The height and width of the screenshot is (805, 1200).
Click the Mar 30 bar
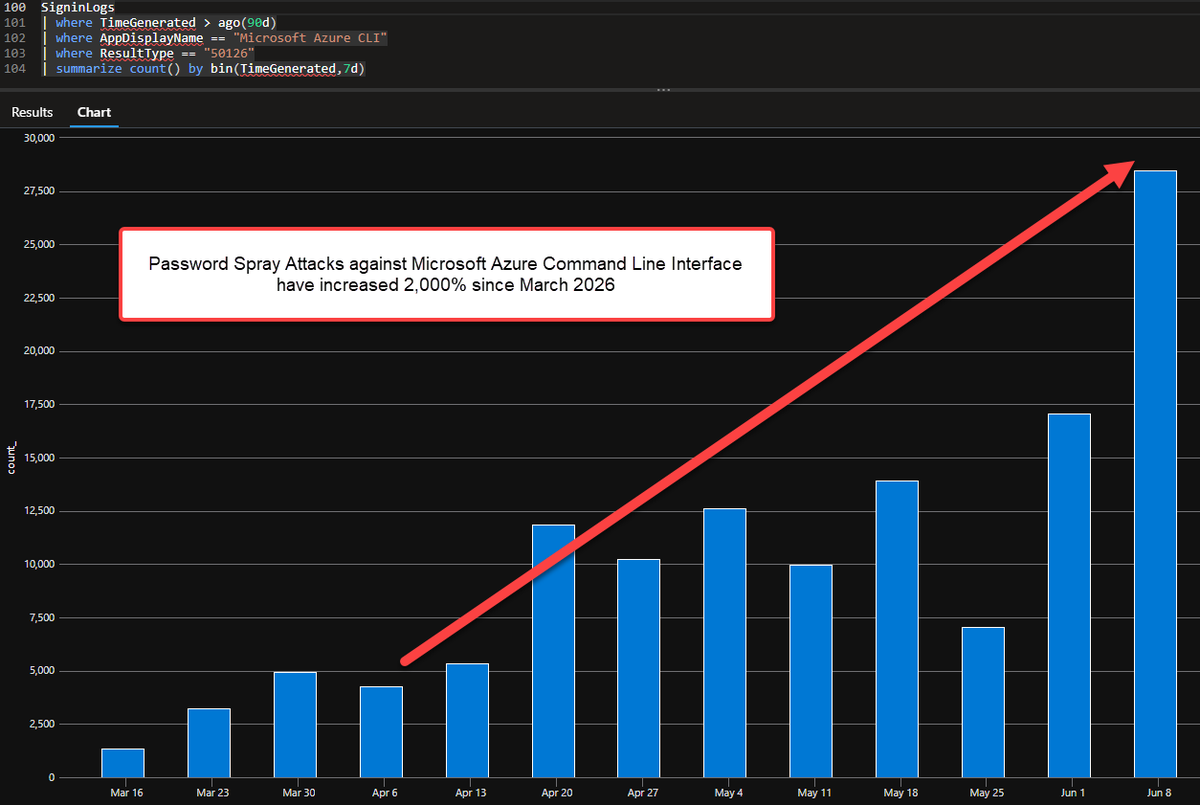[x=295, y=725]
